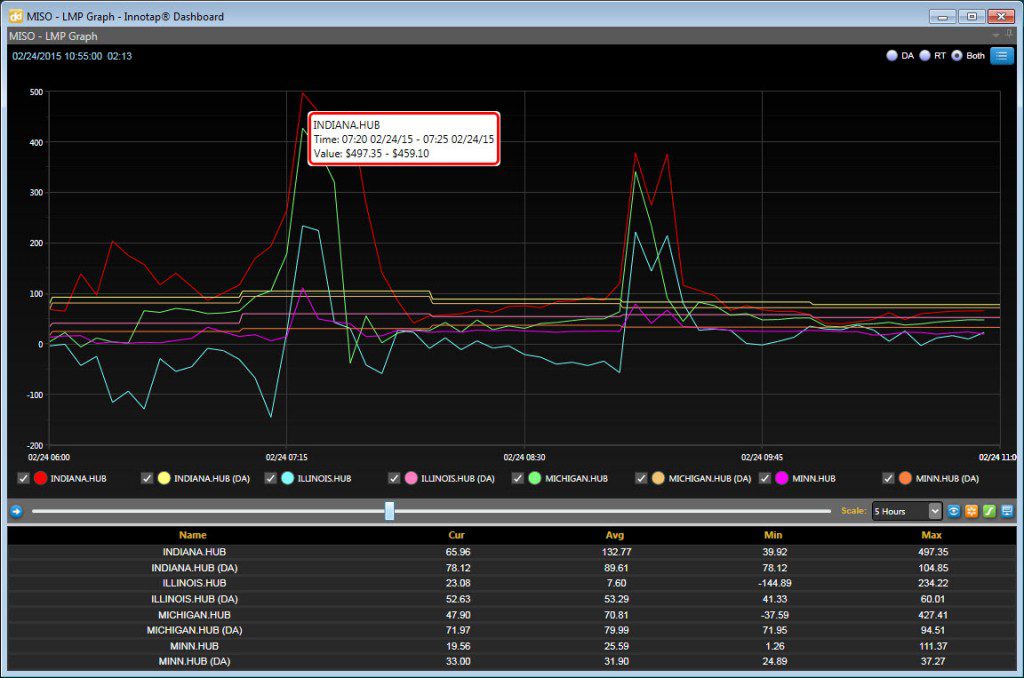Click the blue table toggle icon
The height and width of the screenshot is (678, 1024).
click(x=1007, y=511)
